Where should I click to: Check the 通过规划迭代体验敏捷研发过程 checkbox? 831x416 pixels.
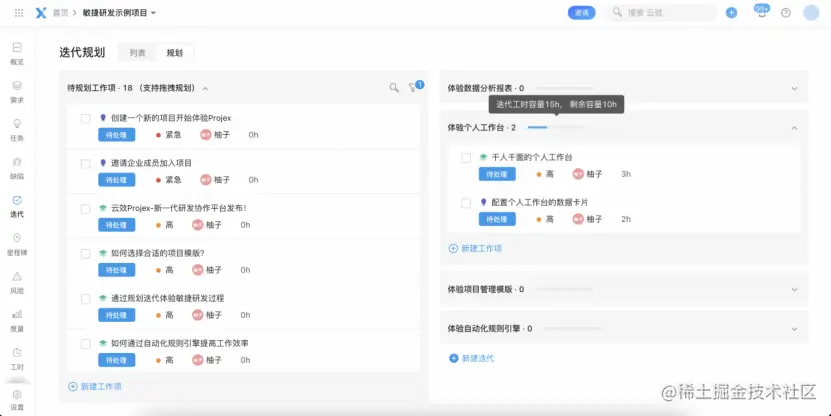85,299
